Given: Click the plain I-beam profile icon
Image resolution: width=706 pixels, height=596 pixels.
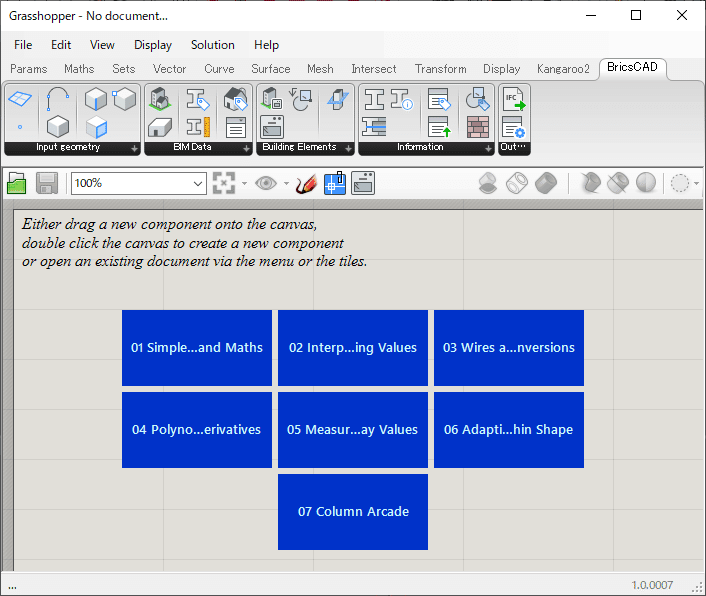Looking at the screenshot, I should [374, 99].
